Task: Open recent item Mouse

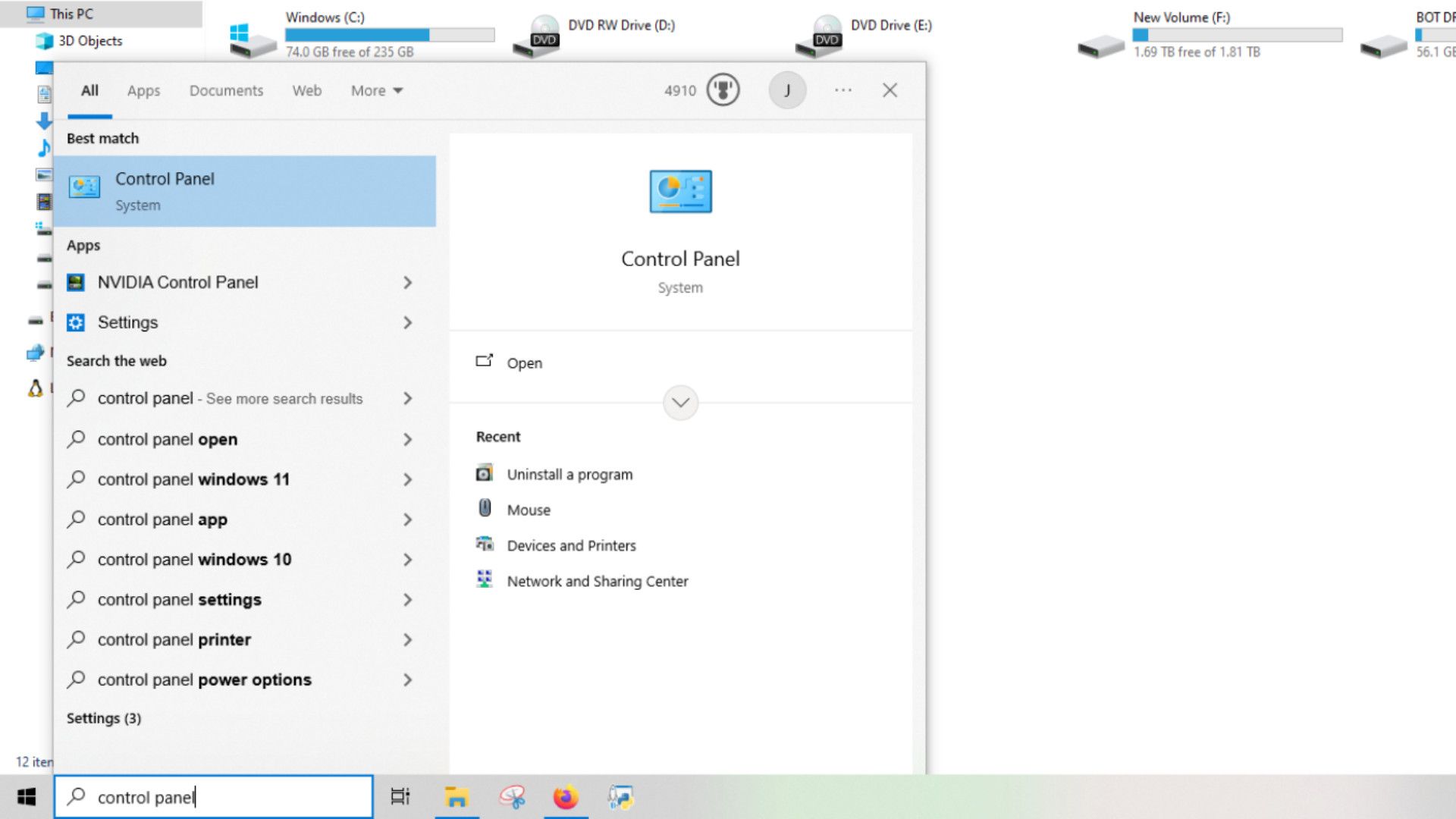Action: (x=529, y=510)
